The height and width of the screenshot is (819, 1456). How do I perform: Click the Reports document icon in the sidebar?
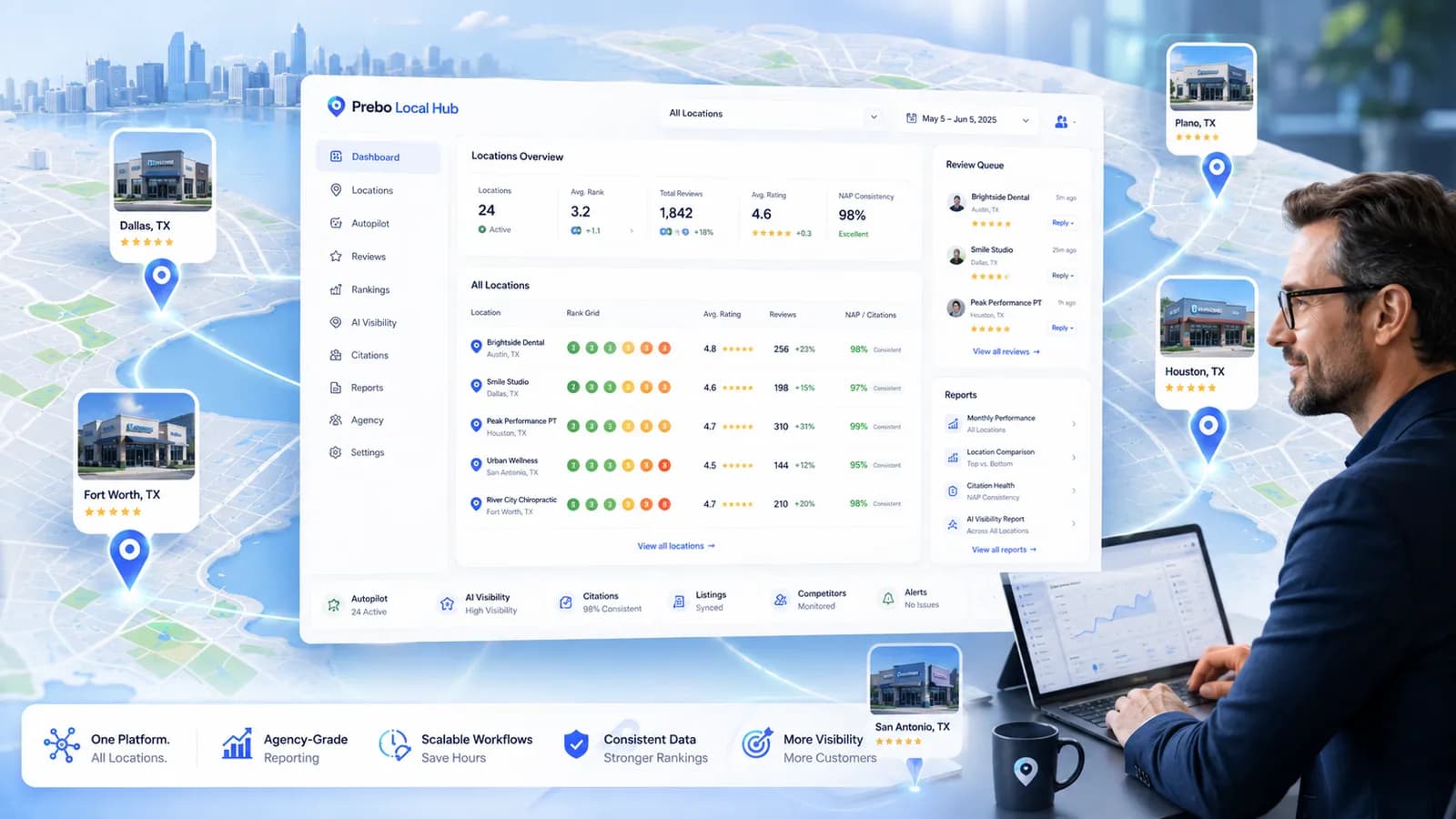click(x=336, y=388)
